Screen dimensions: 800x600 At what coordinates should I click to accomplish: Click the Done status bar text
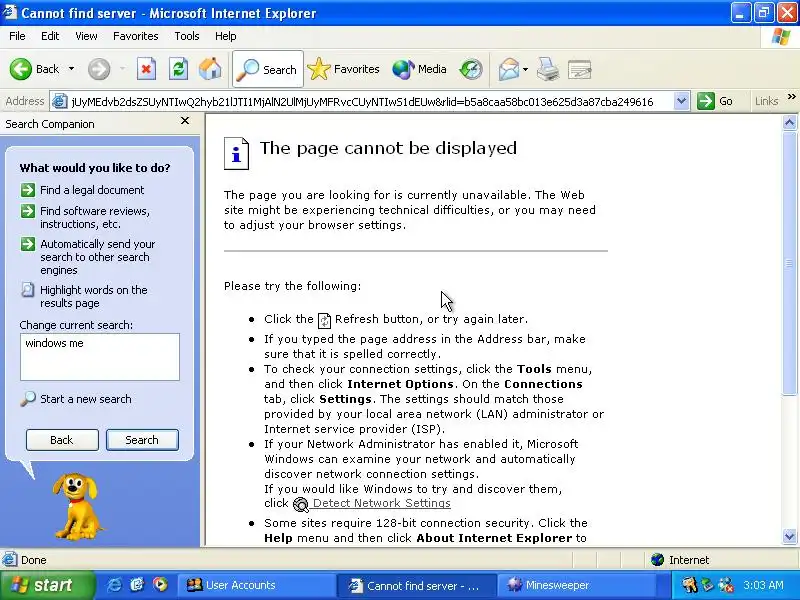tap(34, 560)
